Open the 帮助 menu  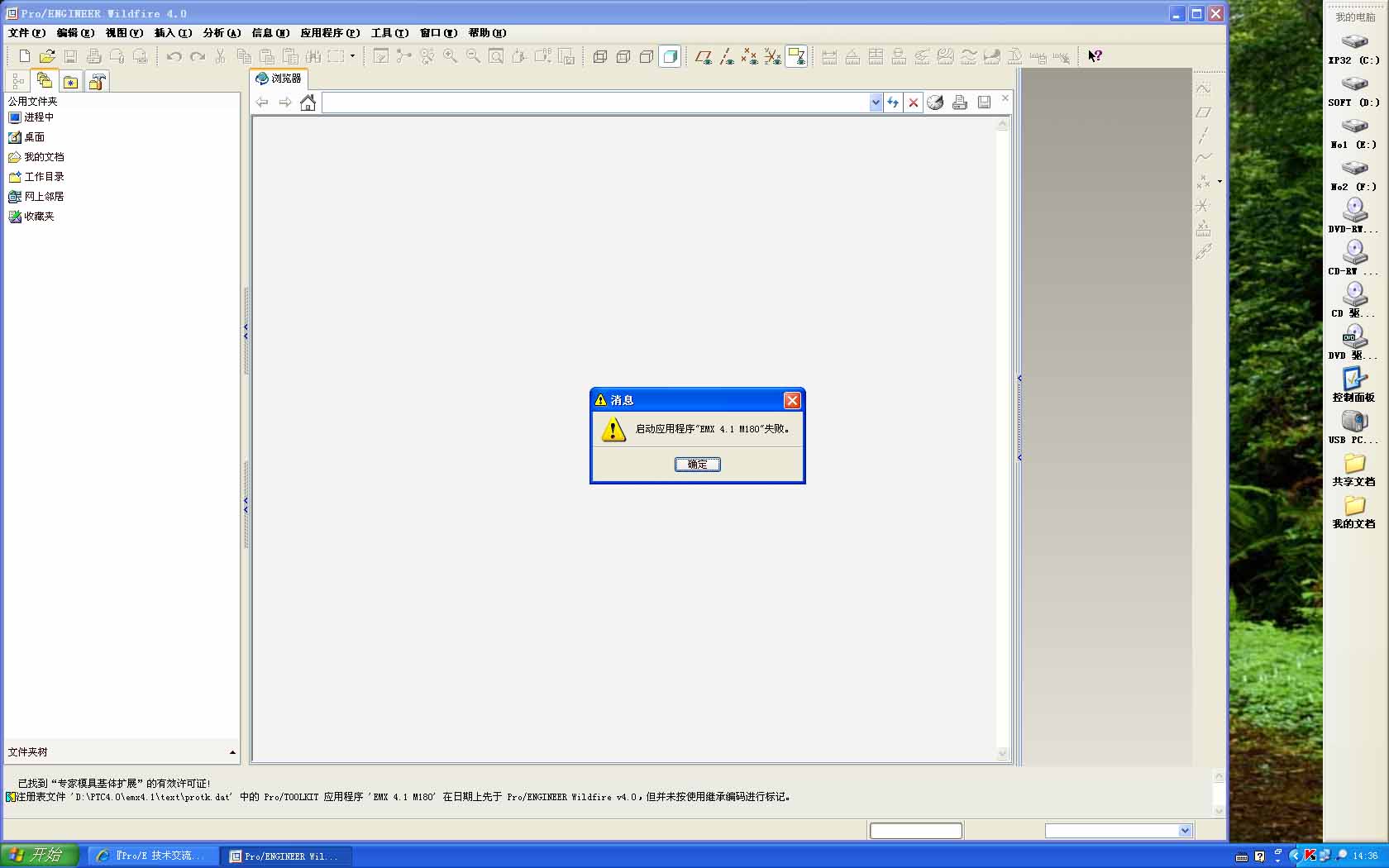coord(487,33)
